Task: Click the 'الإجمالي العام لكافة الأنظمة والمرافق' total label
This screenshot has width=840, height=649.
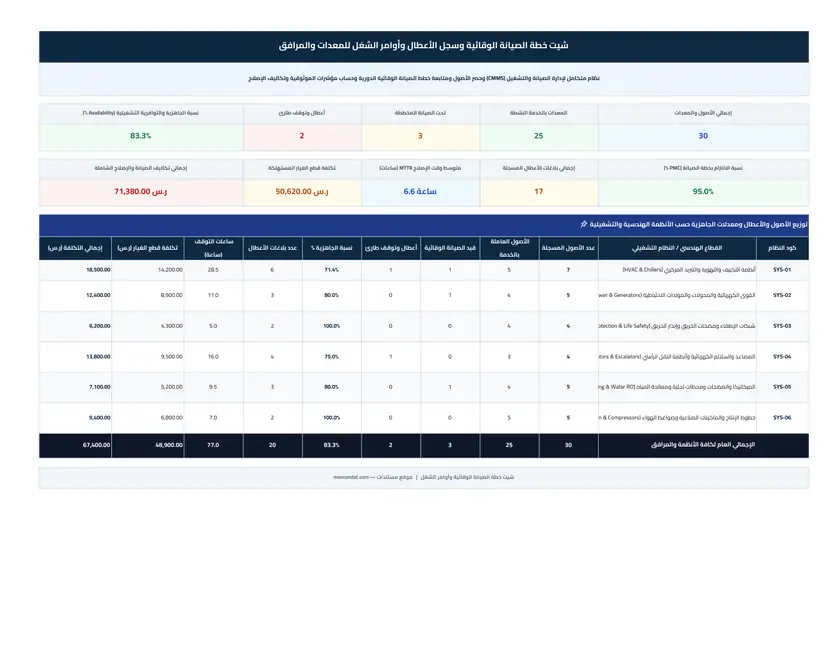Action: pyautogui.click(x=703, y=445)
